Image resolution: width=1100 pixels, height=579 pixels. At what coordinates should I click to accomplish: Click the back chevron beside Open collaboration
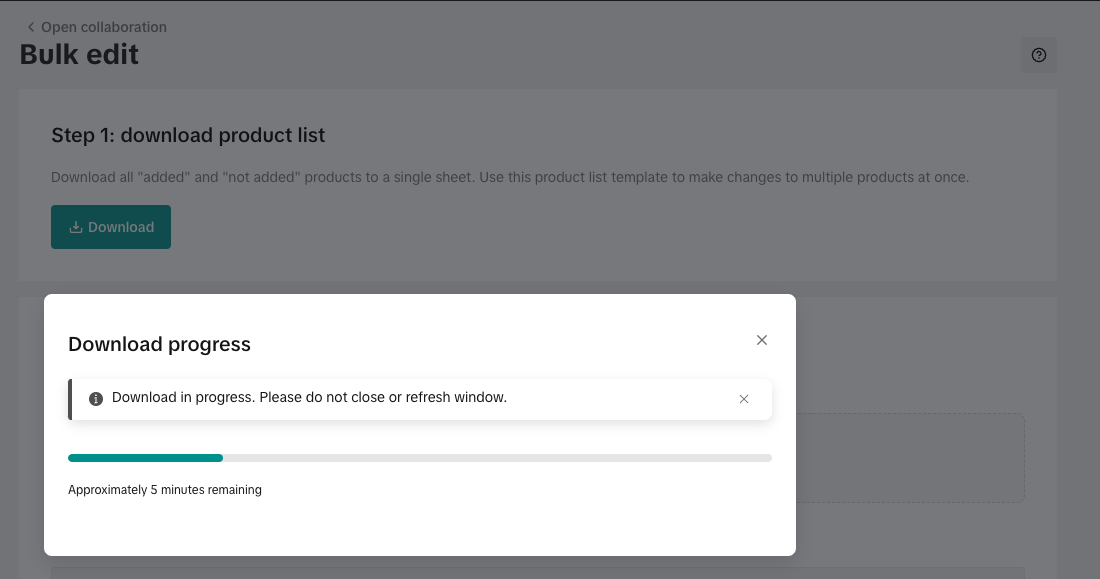point(31,27)
